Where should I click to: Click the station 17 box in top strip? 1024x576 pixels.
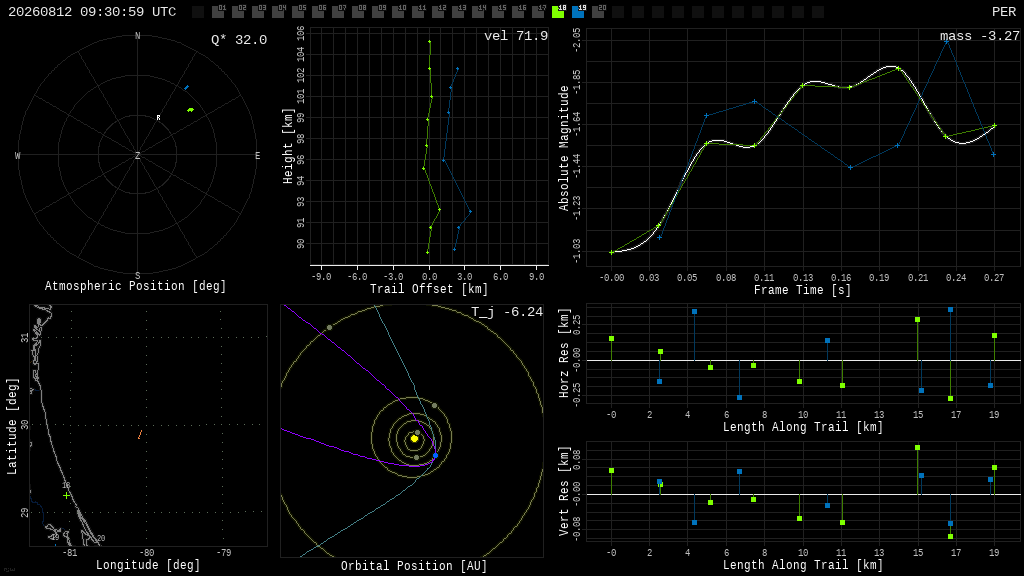pos(538,11)
